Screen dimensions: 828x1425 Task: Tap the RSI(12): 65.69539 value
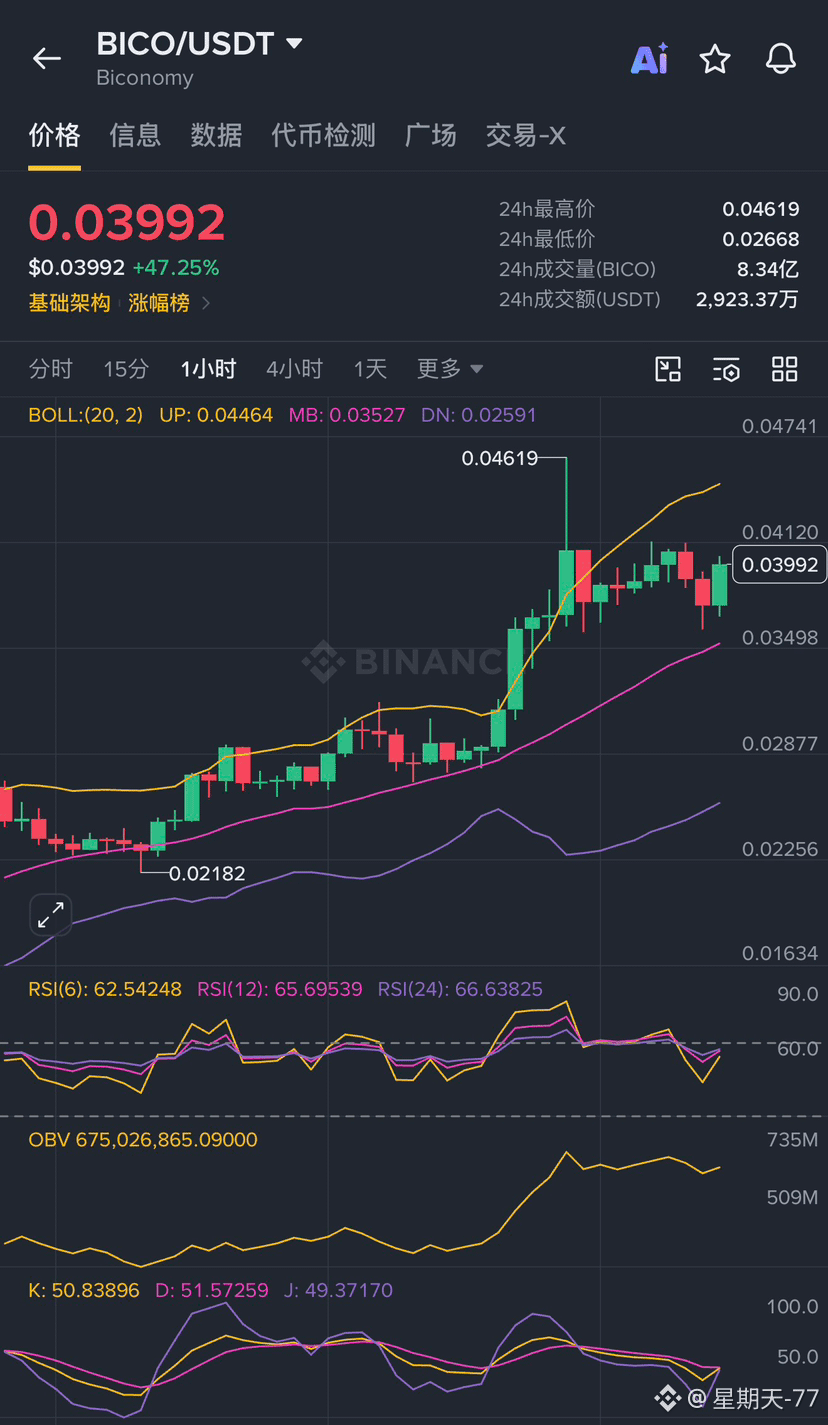tap(280, 989)
